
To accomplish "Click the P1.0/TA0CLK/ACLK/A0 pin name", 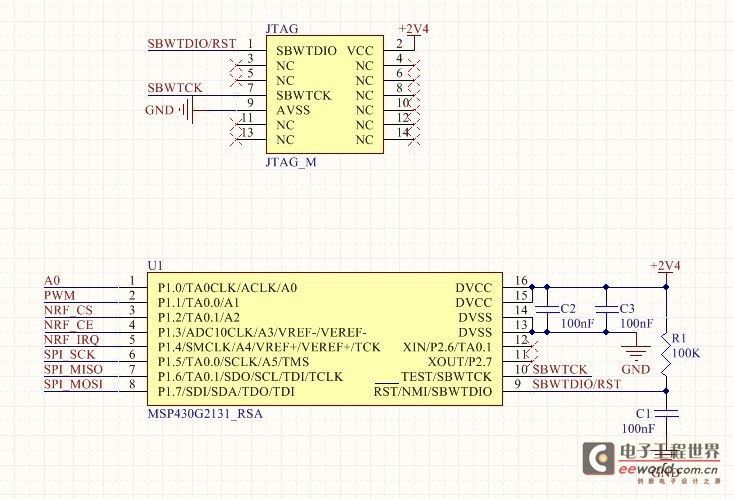I will click(x=227, y=288).
